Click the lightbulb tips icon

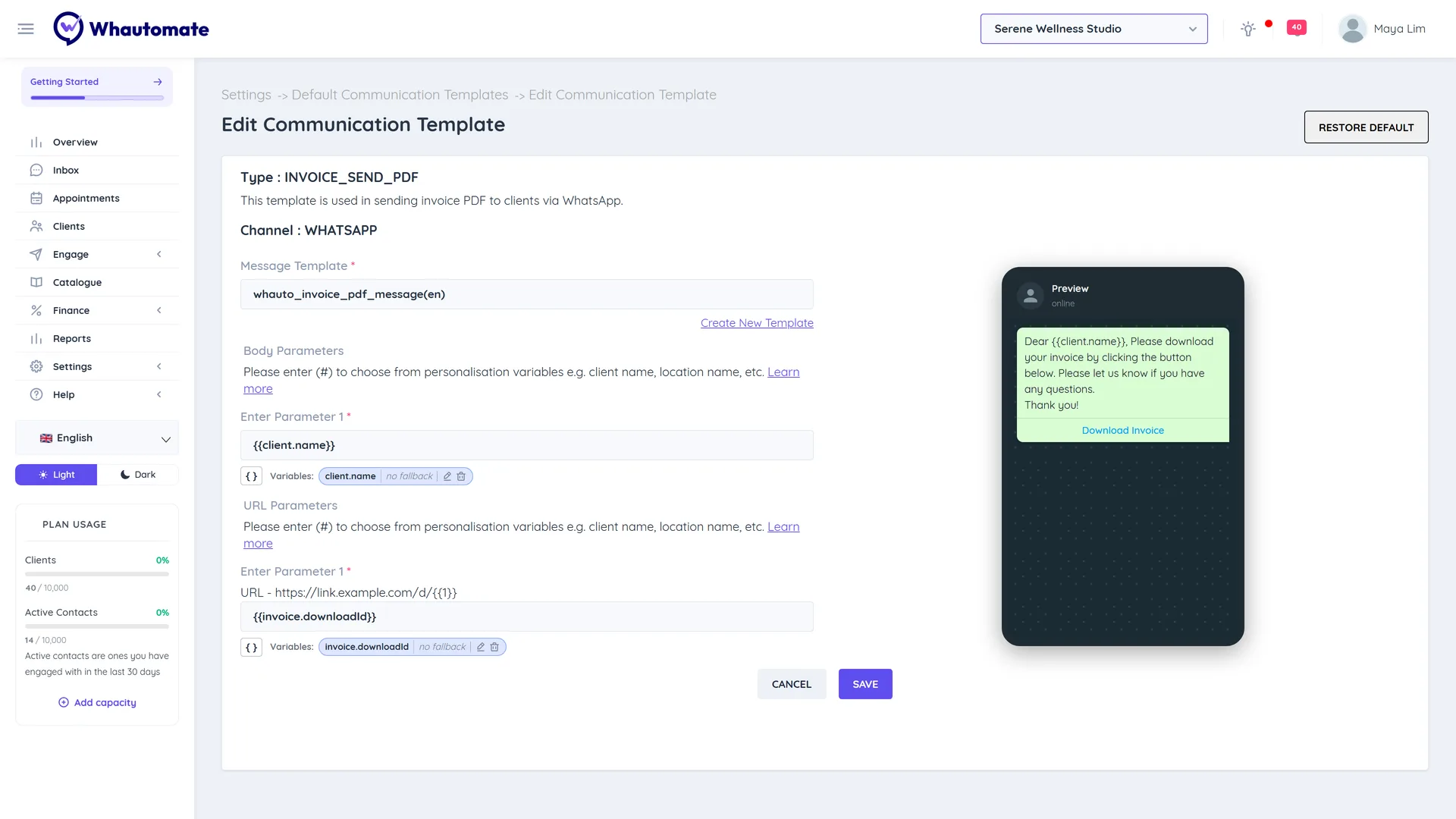tap(1248, 29)
